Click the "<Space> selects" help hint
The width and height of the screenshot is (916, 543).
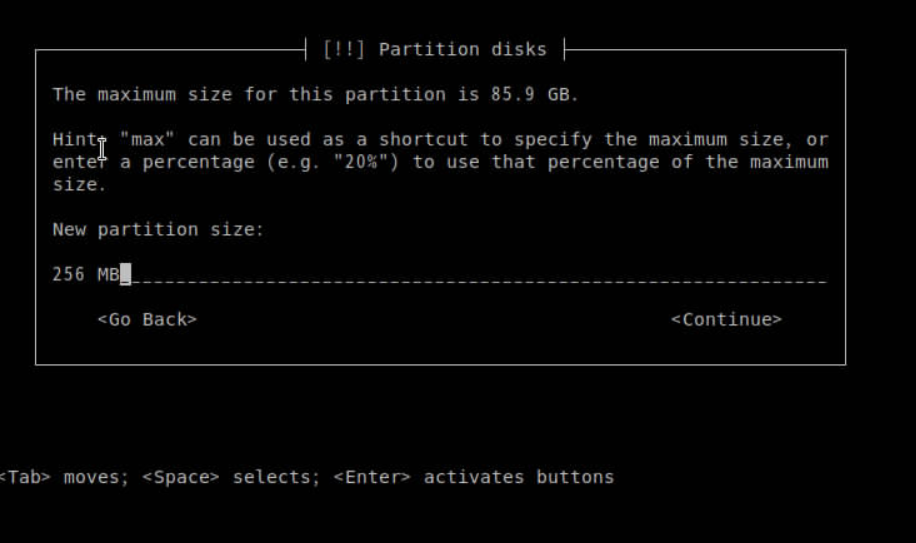[x=231, y=477]
